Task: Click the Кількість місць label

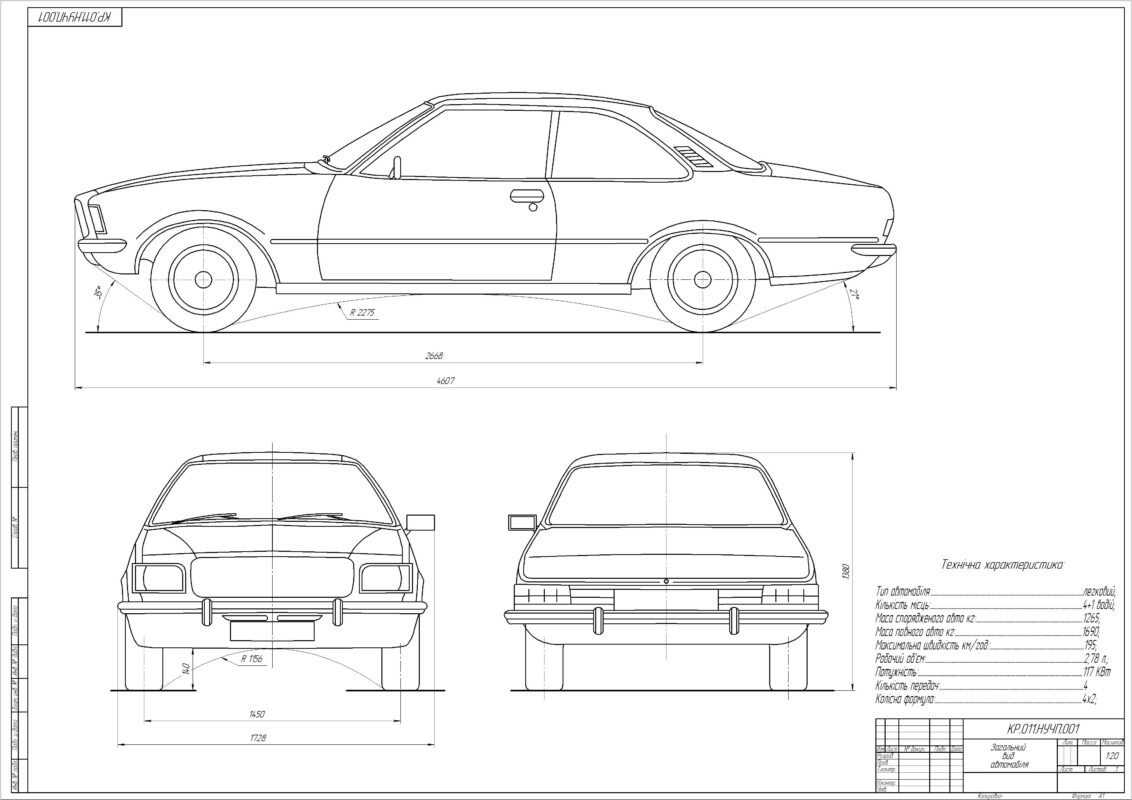Action: click(903, 605)
